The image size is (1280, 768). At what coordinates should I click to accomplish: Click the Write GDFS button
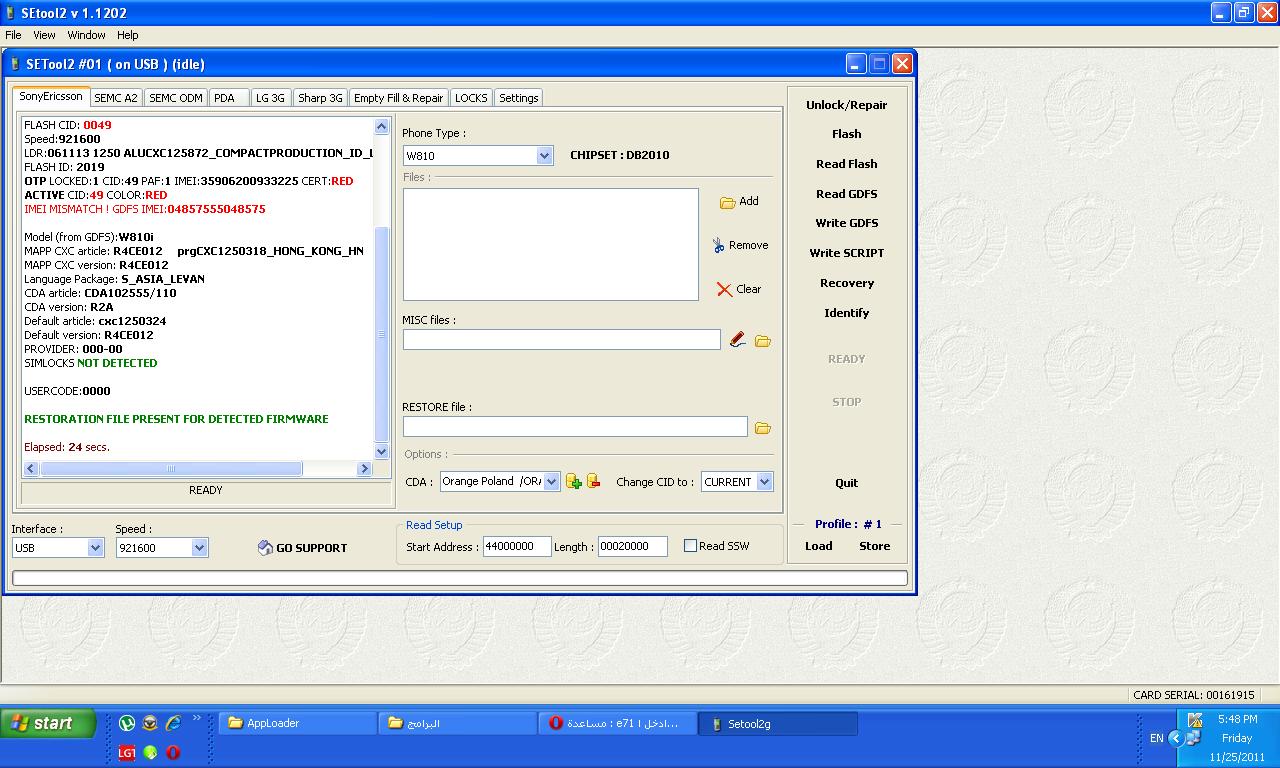(x=846, y=223)
